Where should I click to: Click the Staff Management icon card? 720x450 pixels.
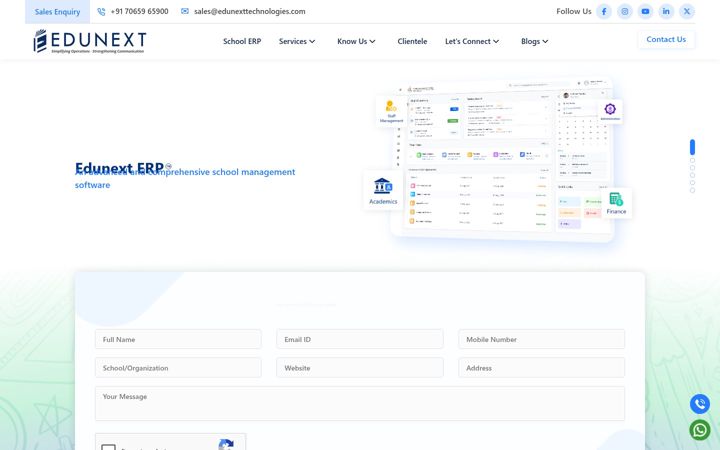click(x=391, y=112)
